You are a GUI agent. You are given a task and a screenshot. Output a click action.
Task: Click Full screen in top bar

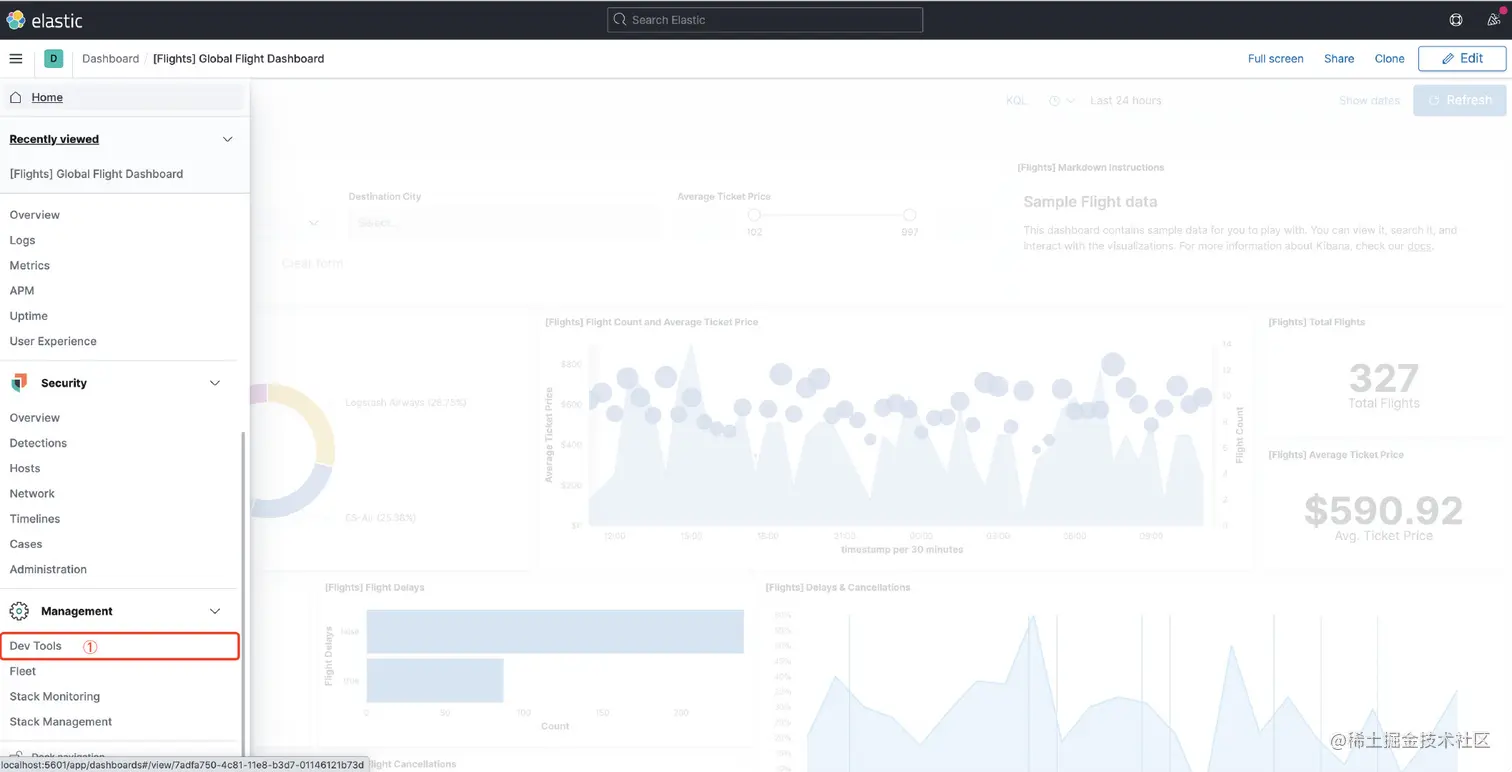click(1276, 59)
